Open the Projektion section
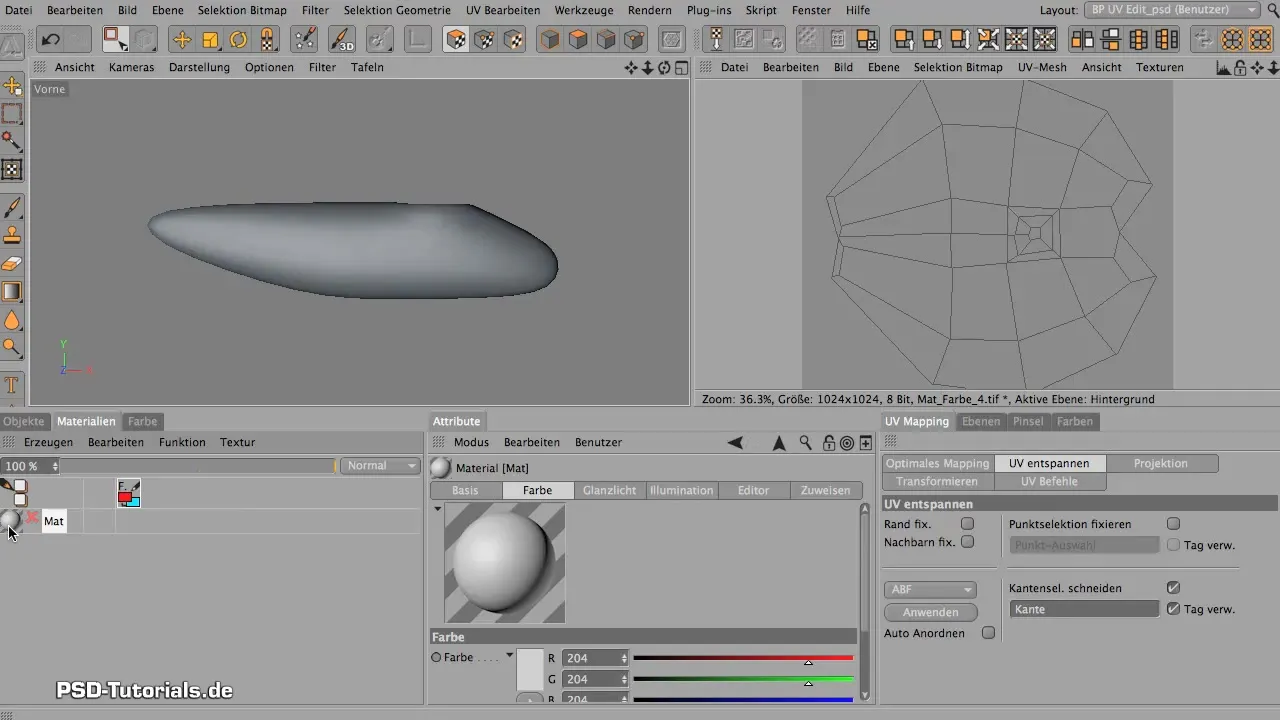 (x=1161, y=464)
